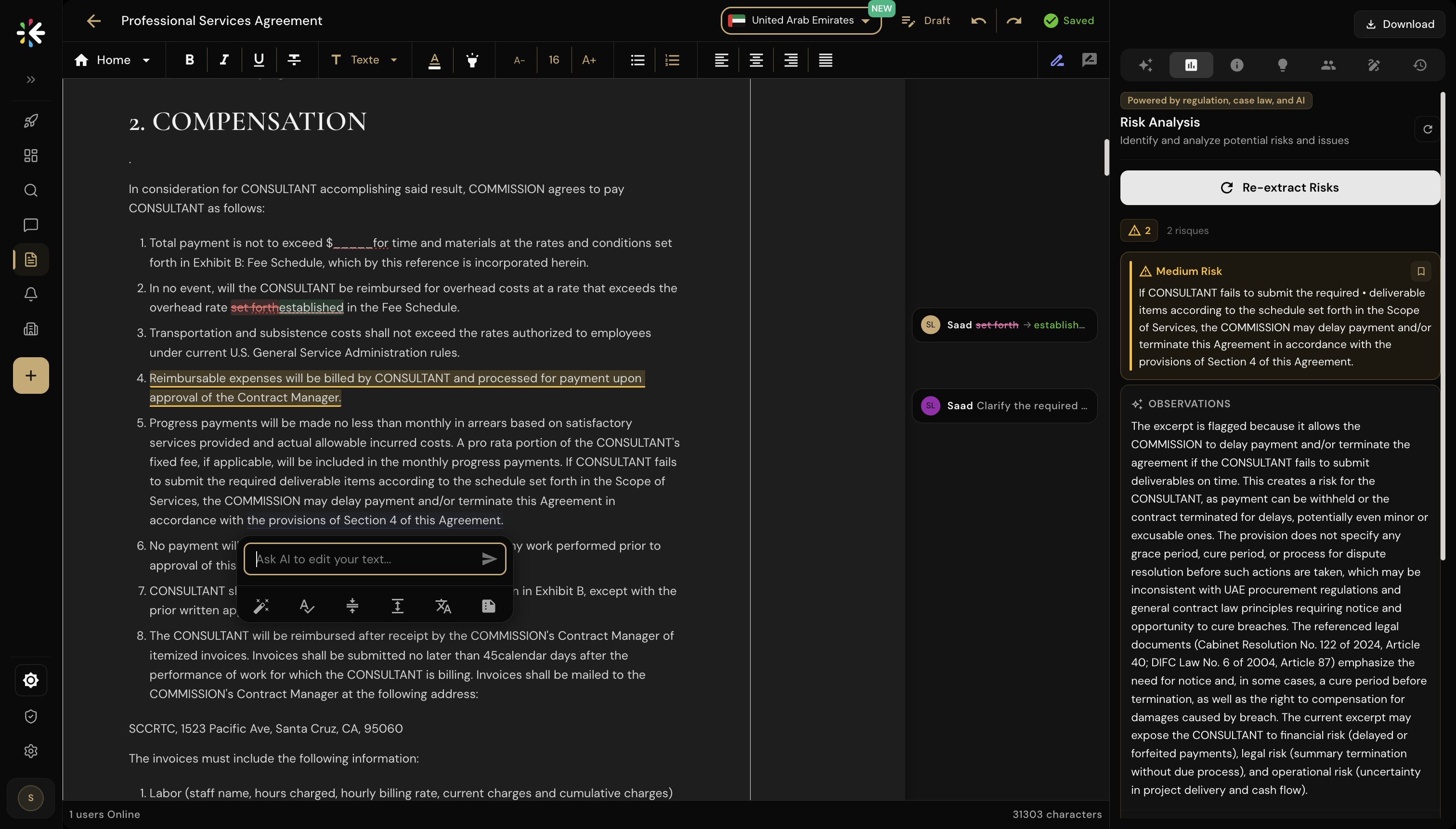Image resolution: width=1456 pixels, height=829 pixels.
Task: Open the info tab in right panel
Action: coord(1236,65)
